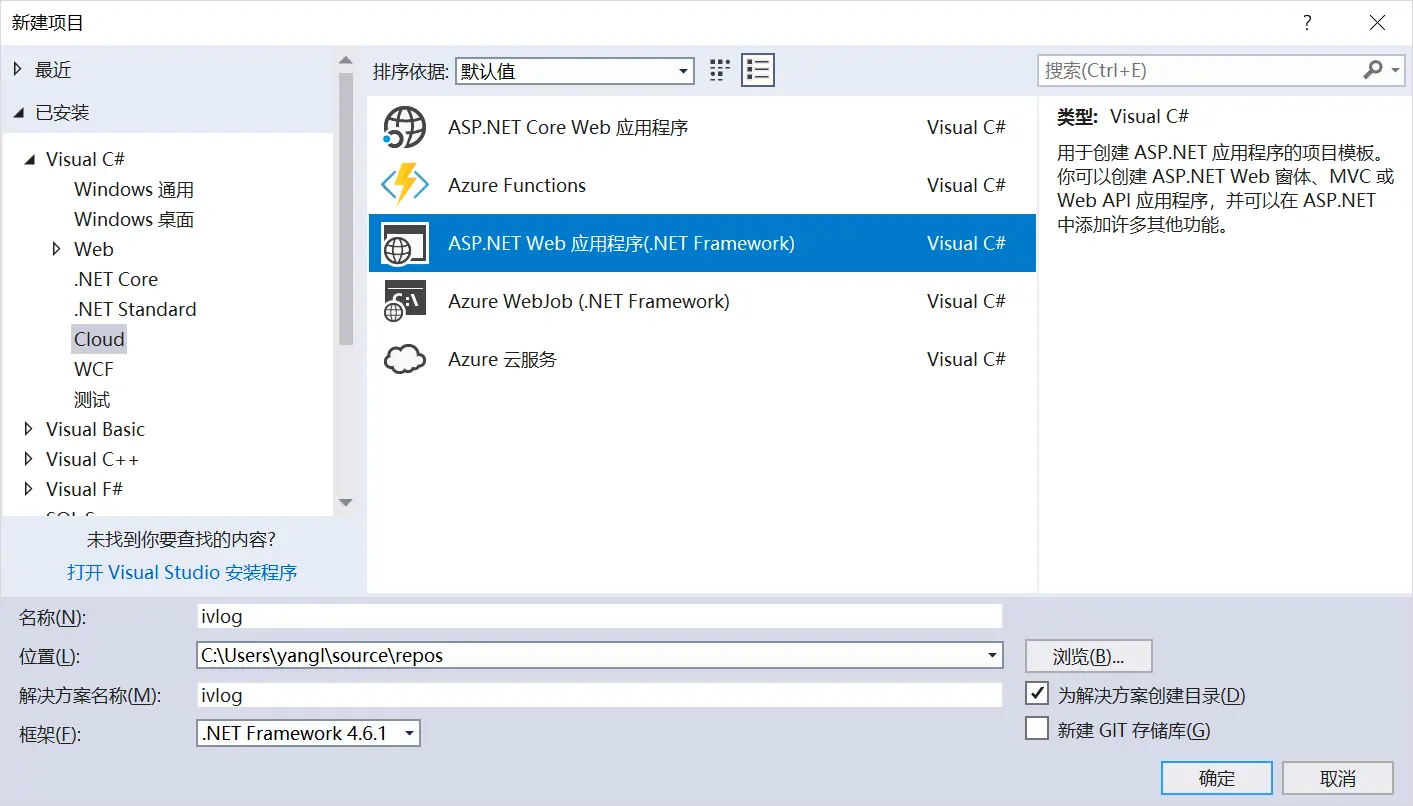Click the ASP.NET Web 应用程序(.NET Framework) template icon

pos(405,243)
